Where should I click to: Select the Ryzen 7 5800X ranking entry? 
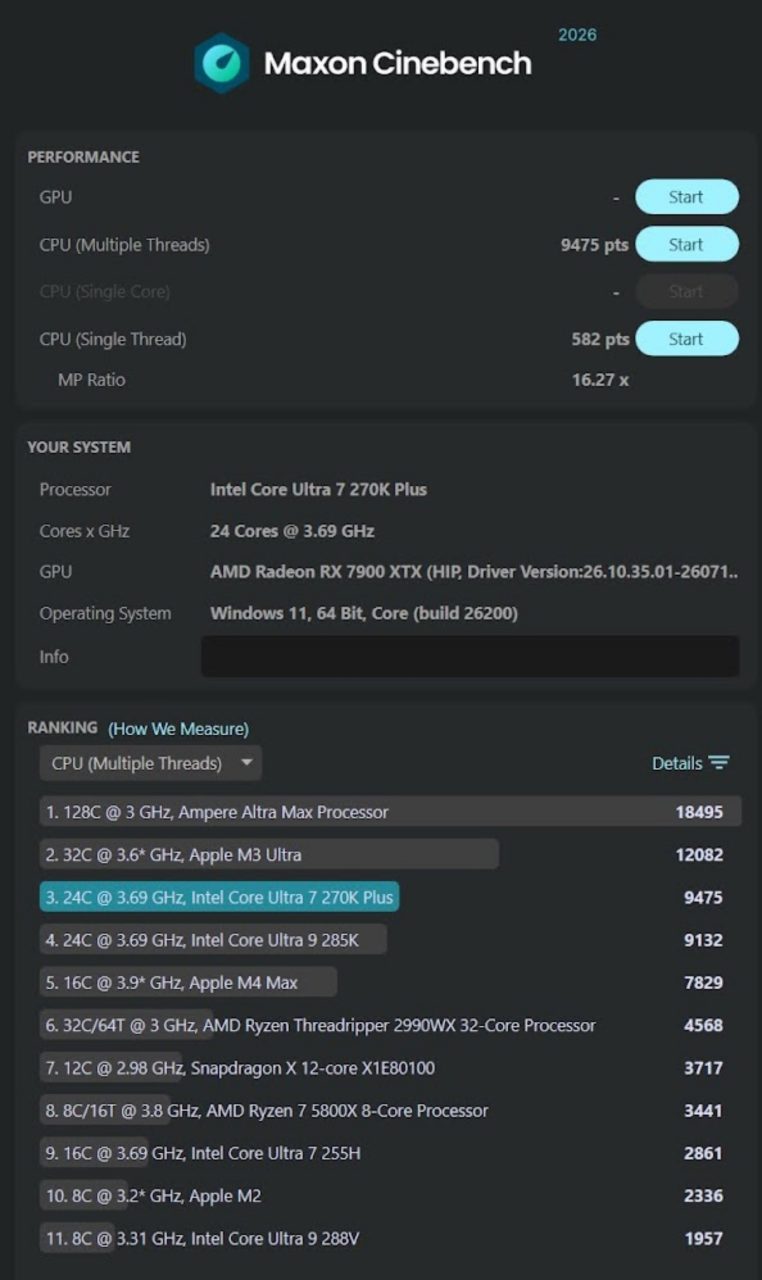[390, 1110]
